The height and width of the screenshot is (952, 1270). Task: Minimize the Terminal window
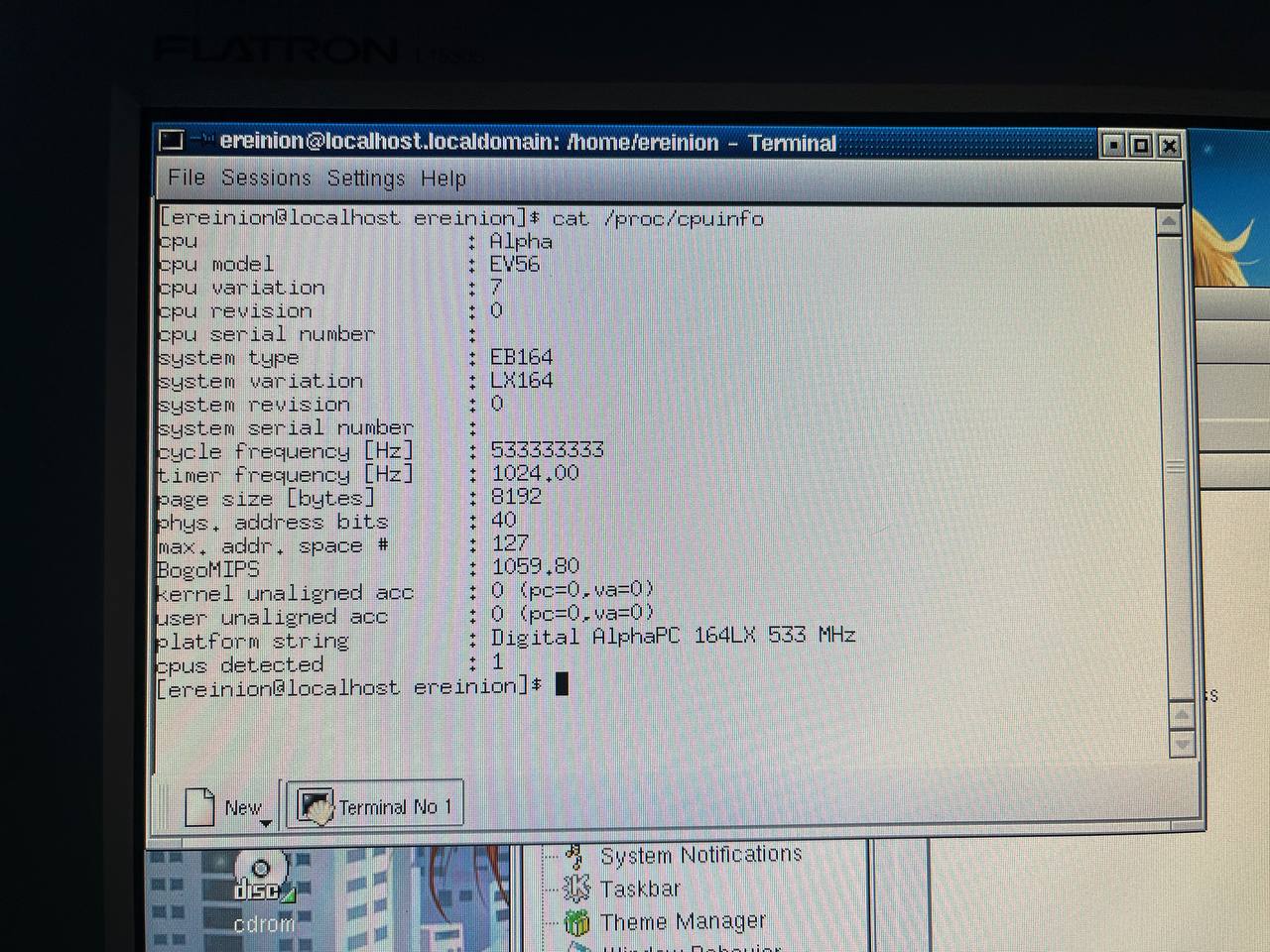tap(1114, 146)
